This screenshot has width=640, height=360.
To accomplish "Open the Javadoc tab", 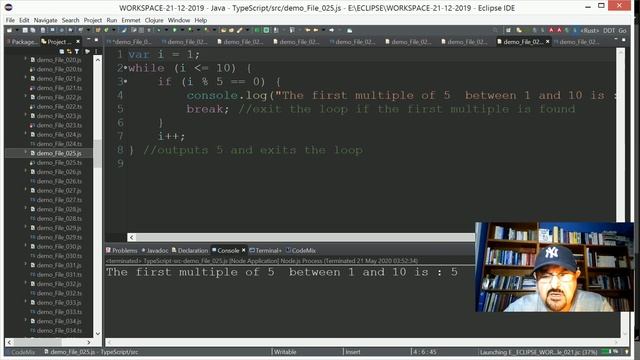I will point(155,250).
